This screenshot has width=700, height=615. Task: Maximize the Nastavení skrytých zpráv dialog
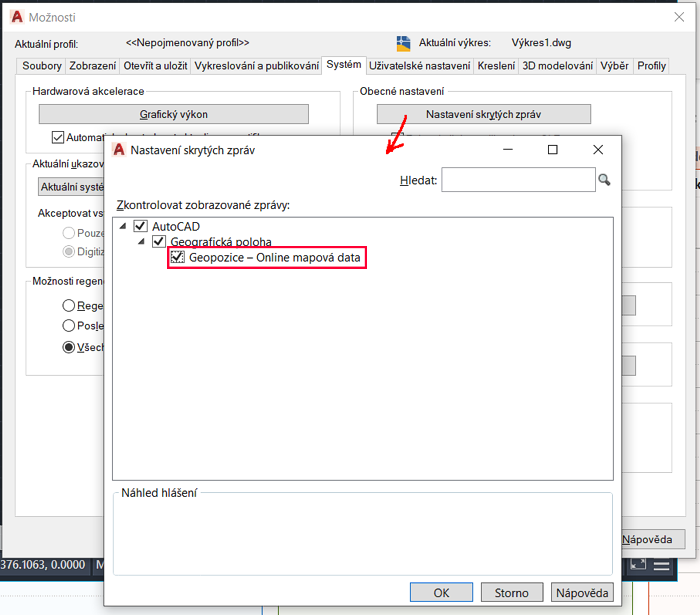(x=552, y=150)
